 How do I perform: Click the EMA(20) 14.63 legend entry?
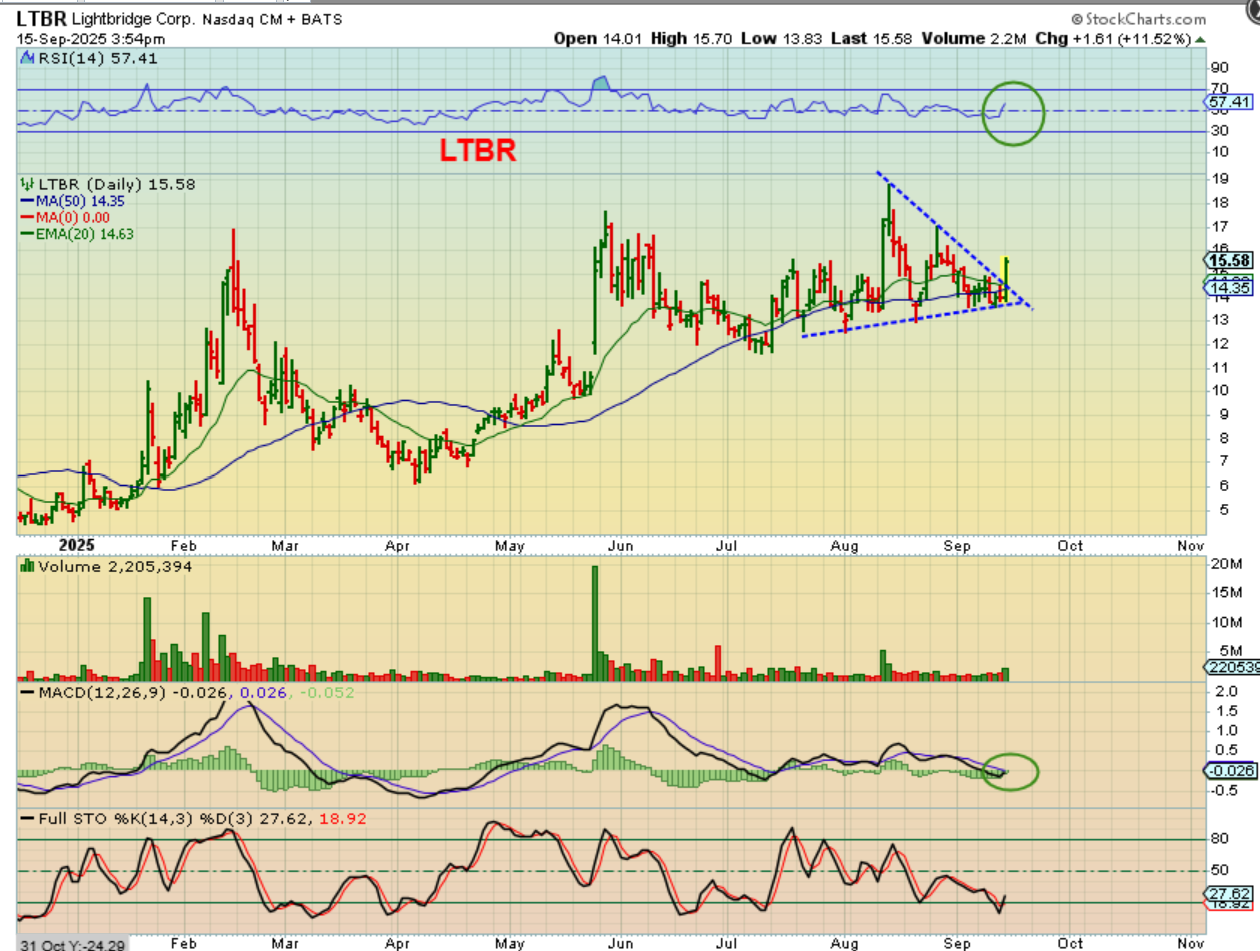[84, 234]
